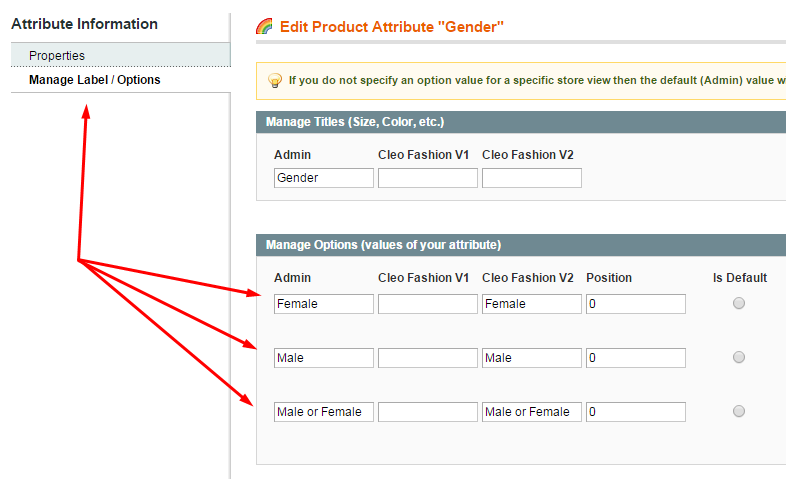
Task: Focus empty Cleo Fashion V1 field in Female row
Action: point(428,304)
